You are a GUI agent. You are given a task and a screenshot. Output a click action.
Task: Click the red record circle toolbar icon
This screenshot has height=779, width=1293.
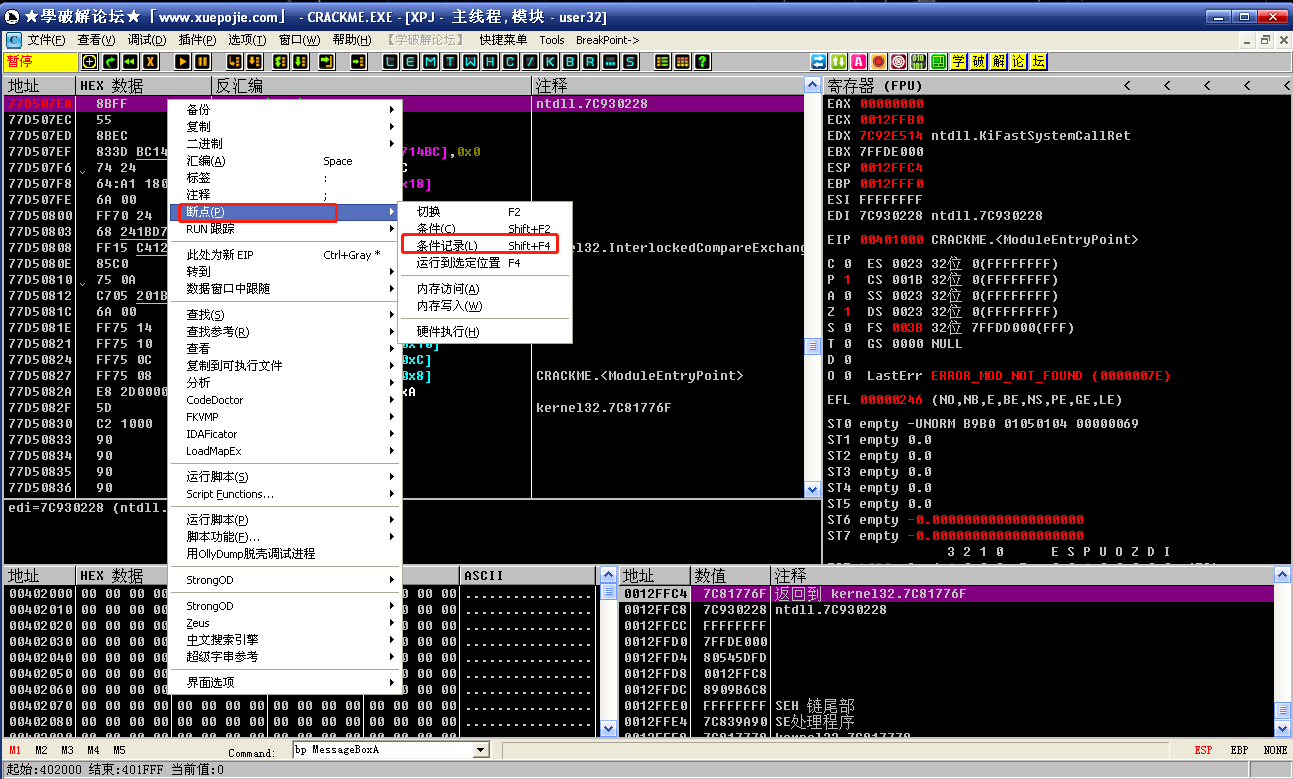(x=878, y=61)
